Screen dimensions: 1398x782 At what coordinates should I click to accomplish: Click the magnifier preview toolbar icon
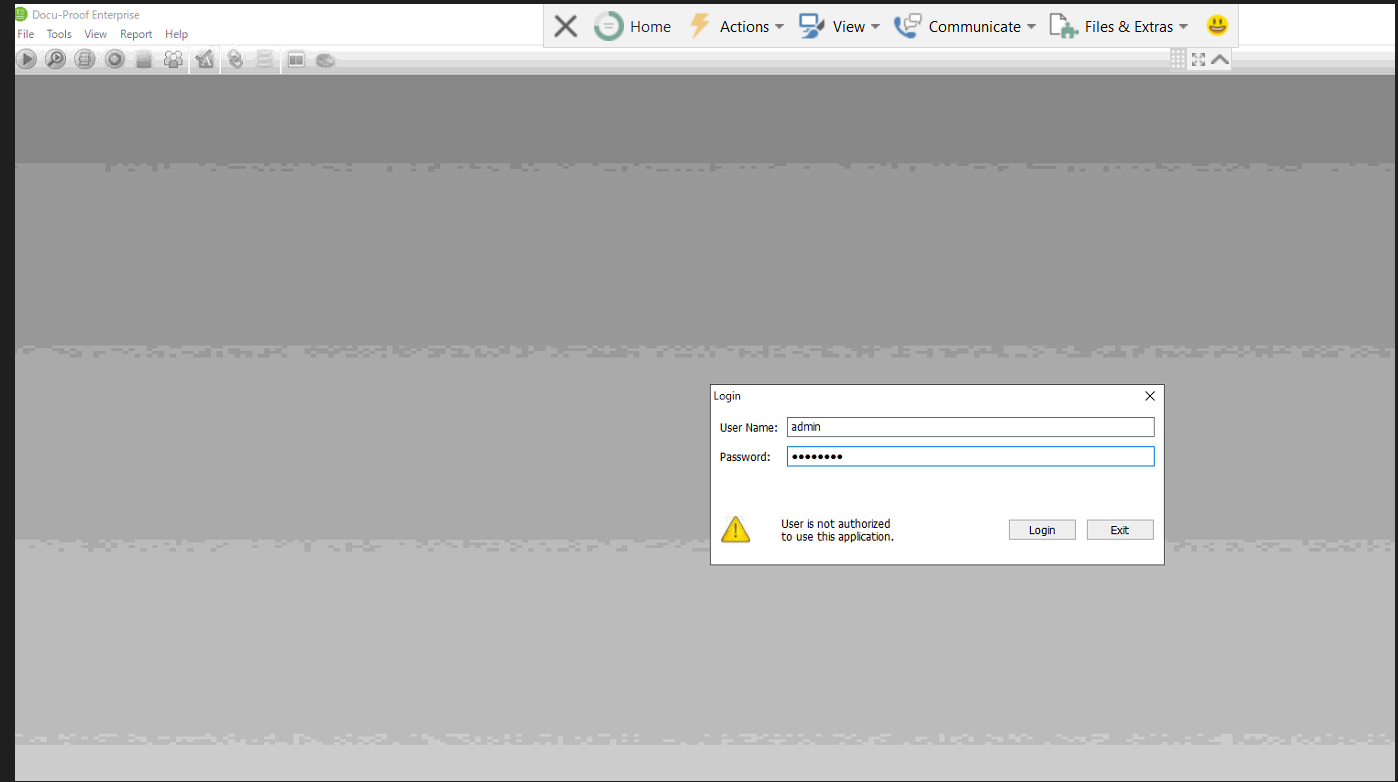56,60
